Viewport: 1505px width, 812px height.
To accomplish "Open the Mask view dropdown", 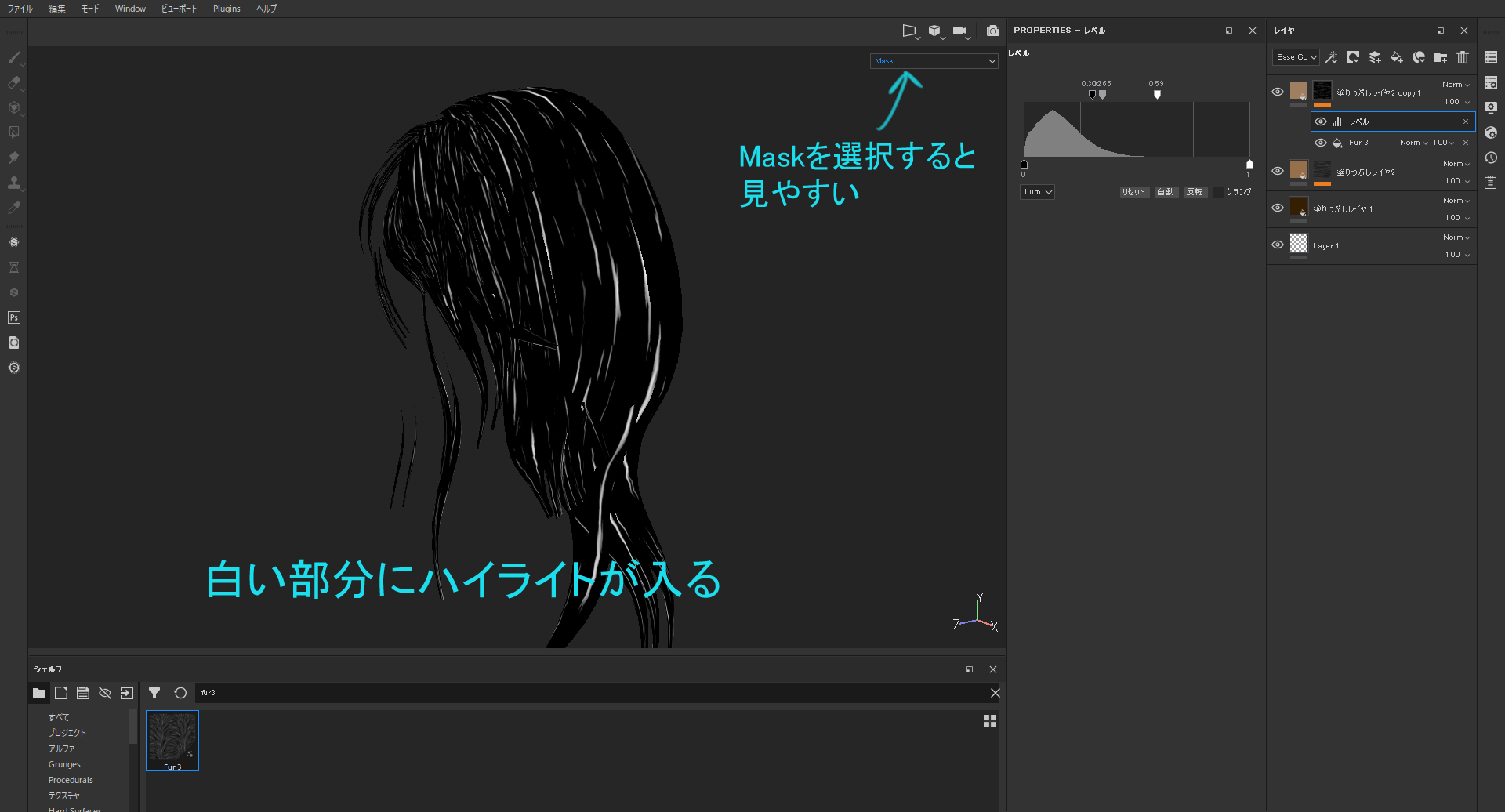I will point(934,60).
